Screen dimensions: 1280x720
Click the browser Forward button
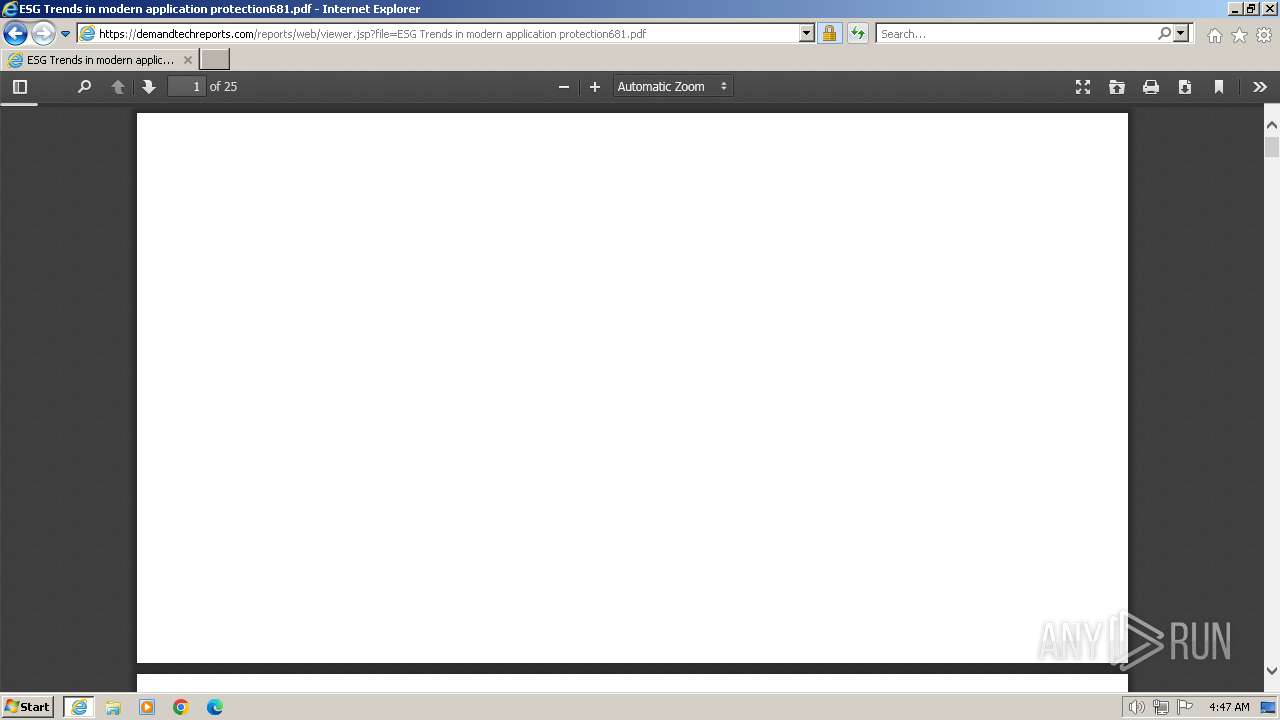click(43, 33)
